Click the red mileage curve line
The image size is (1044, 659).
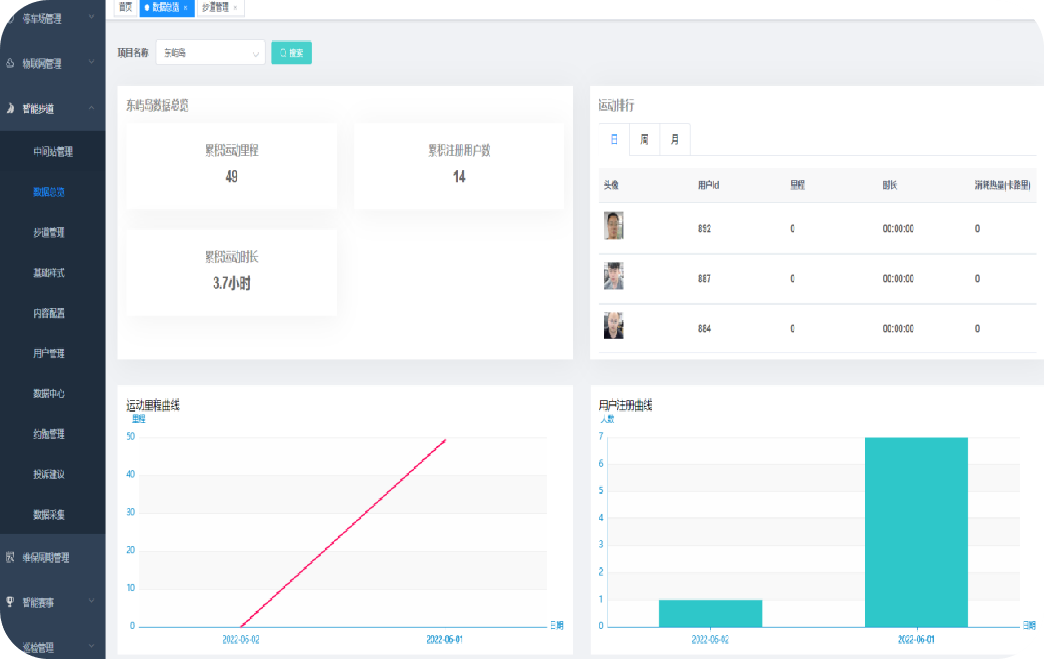coord(343,533)
